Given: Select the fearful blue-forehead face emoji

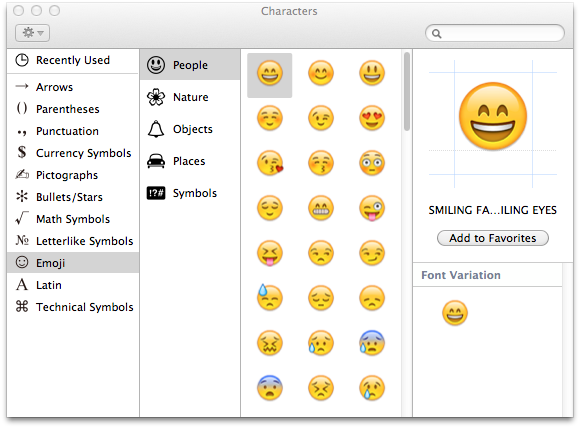Looking at the screenshot, I should (270, 388).
